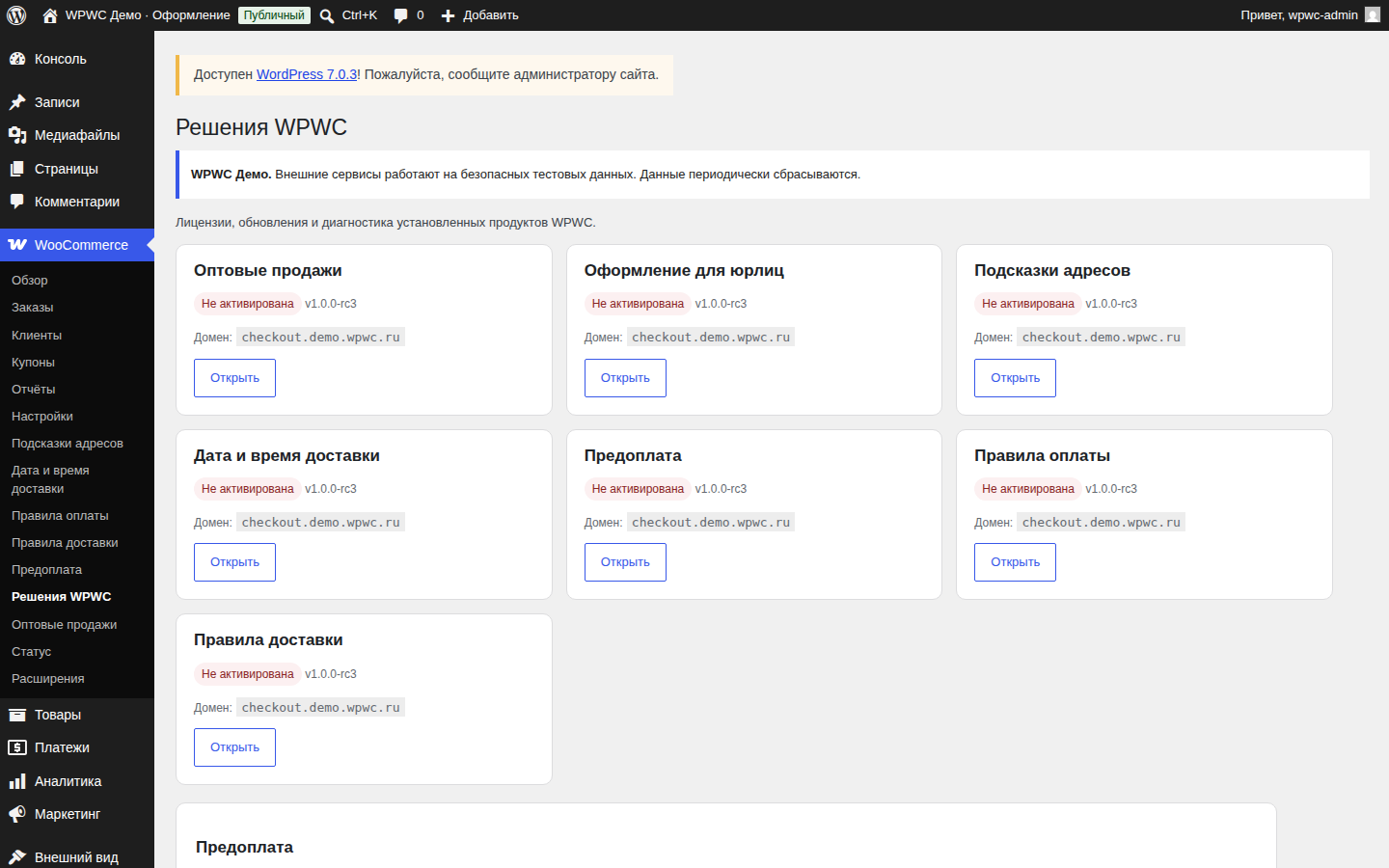The width and height of the screenshot is (1389, 868).
Task: Go to Отчёты in the sidebar
Action: point(34,390)
